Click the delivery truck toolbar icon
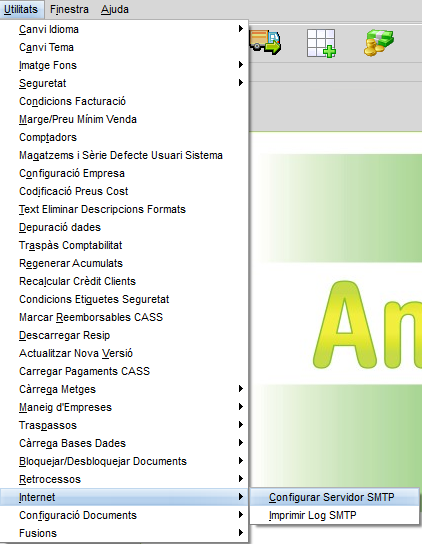Image resolution: width=422 pixels, height=544 pixels. coord(265,42)
